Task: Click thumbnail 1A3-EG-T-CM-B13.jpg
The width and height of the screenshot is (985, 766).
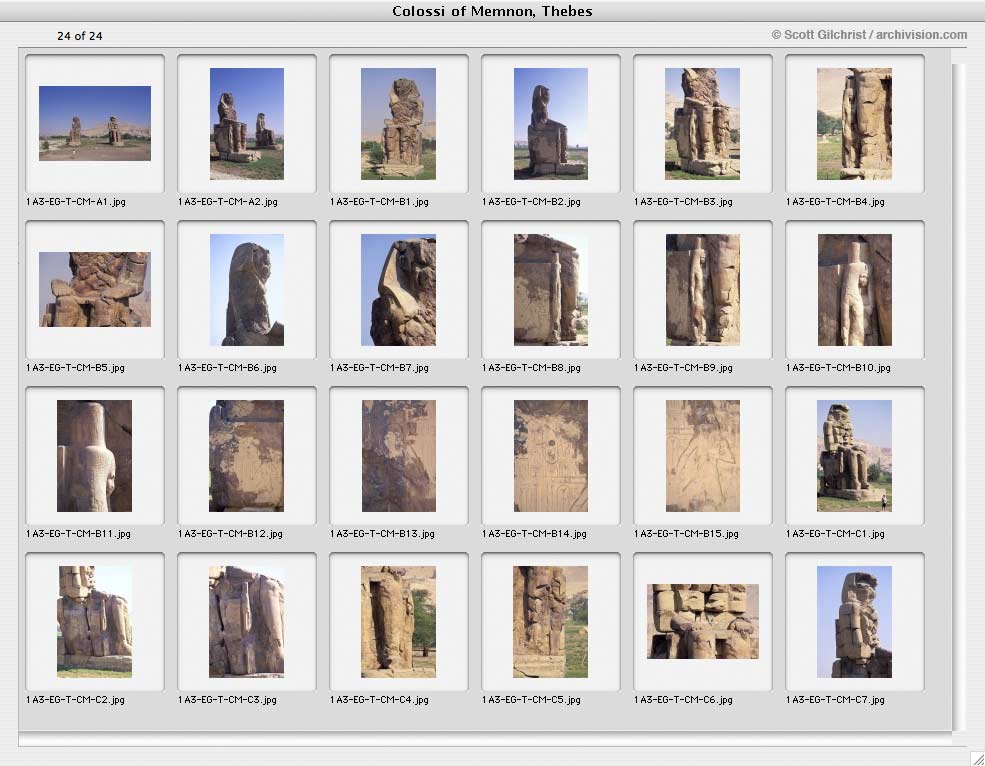Action: (x=399, y=456)
